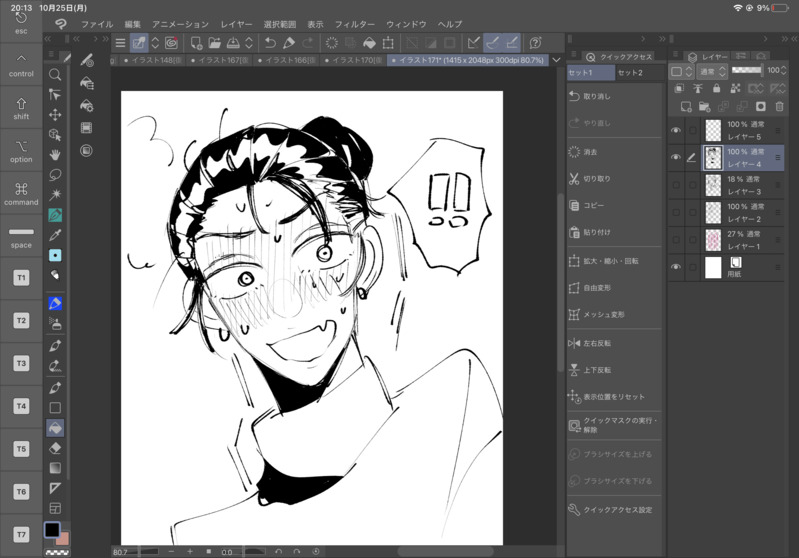Open the layer color dropdown in Layer panel
This screenshot has width=799, height=558.
(x=681, y=71)
